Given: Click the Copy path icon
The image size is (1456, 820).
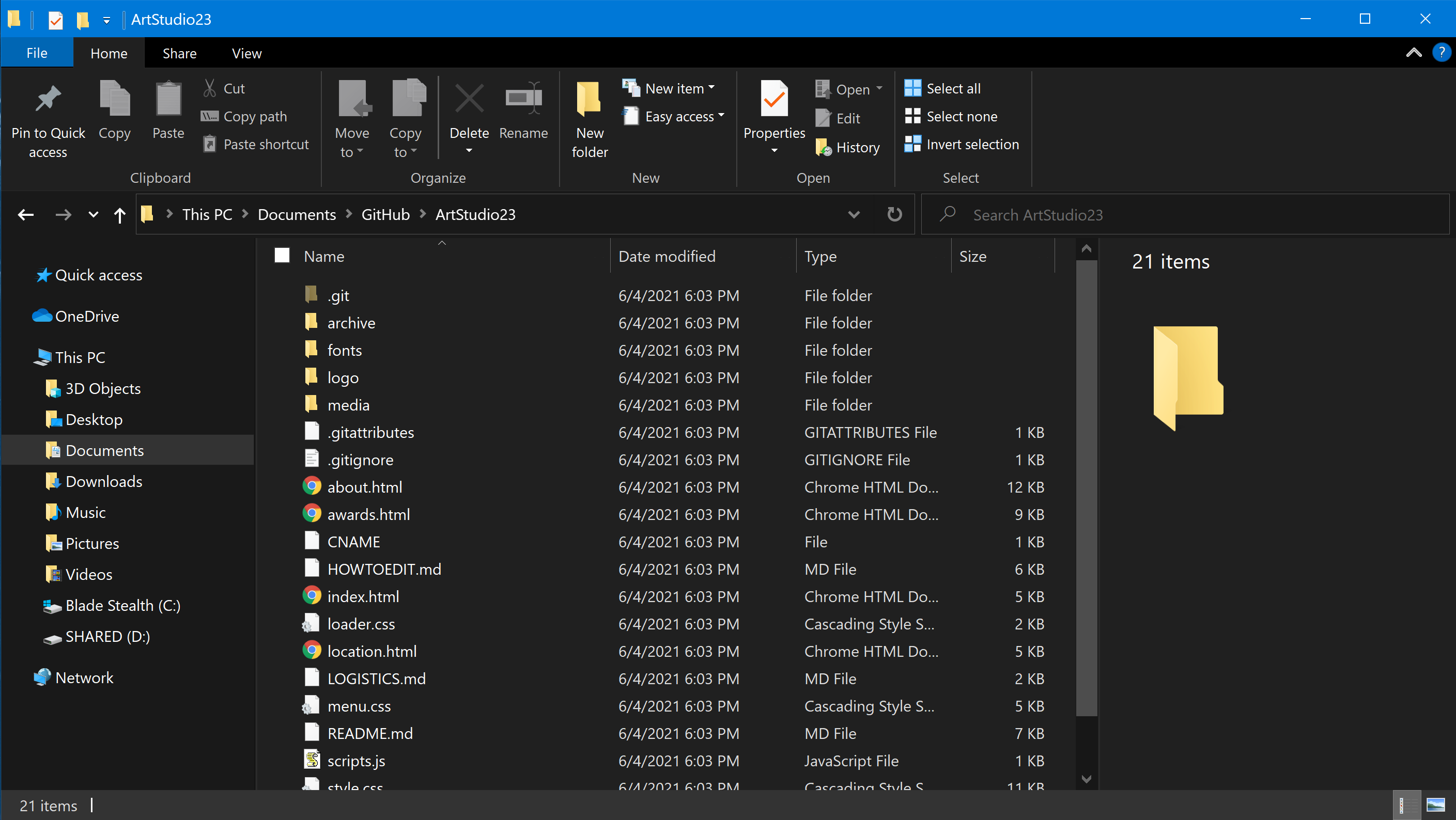Looking at the screenshot, I should pos(210,116).
